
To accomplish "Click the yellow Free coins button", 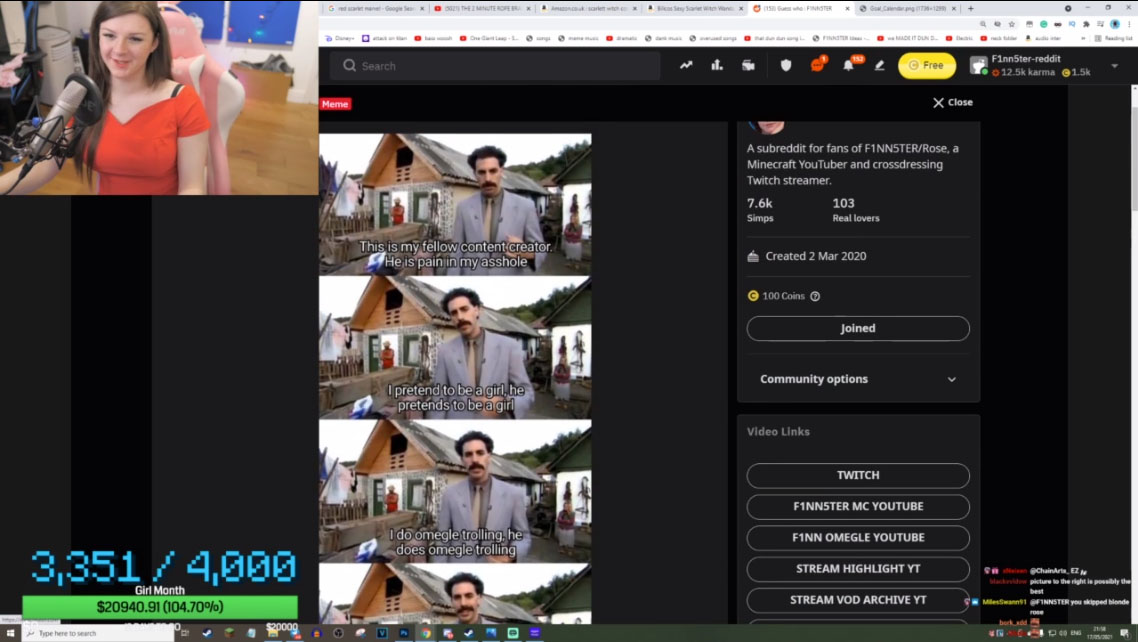I will click(927, 65).
